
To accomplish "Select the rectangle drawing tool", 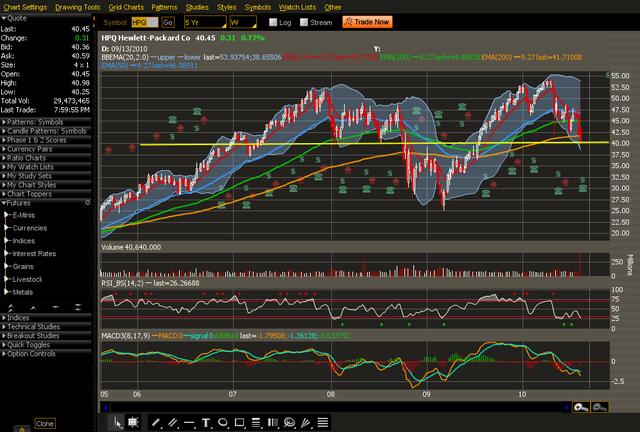I will [240, 423].
